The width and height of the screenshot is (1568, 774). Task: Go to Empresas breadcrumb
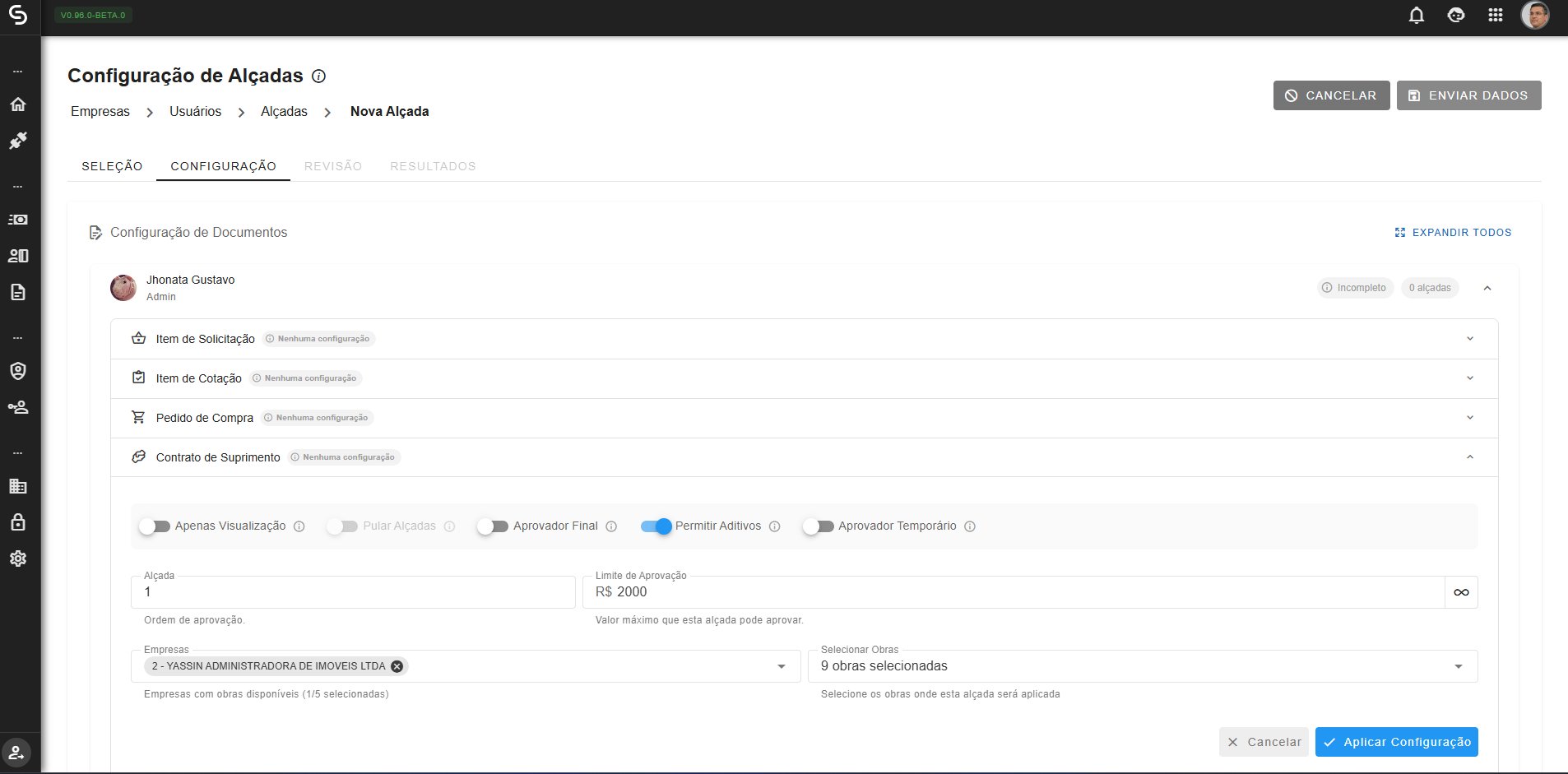(x=100, y=112)
